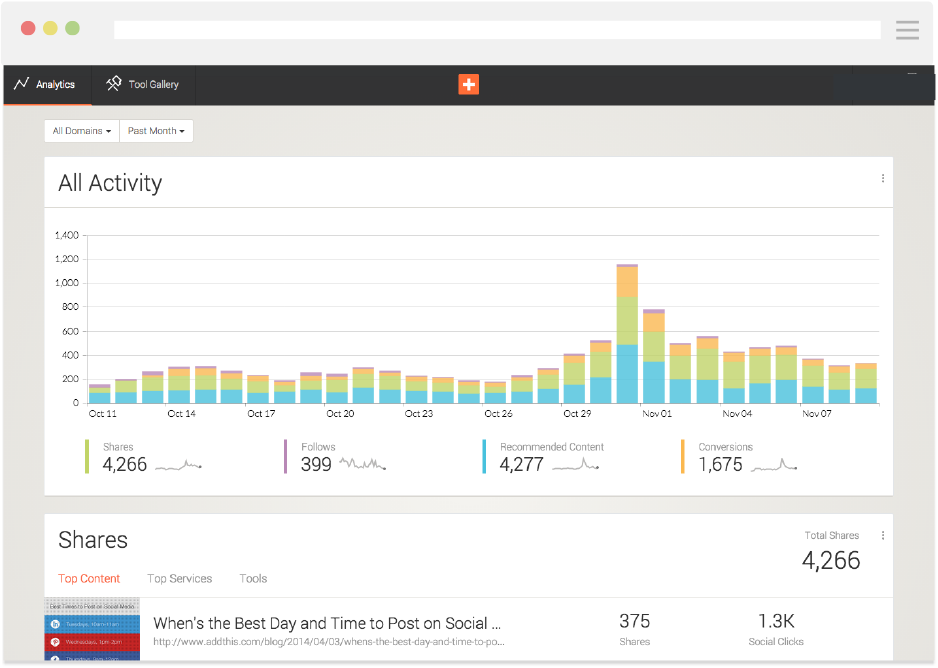Screen dimensions: 938x668
Task: Click the Shares sparkline trend graph
Action: [x=178, y=465]
